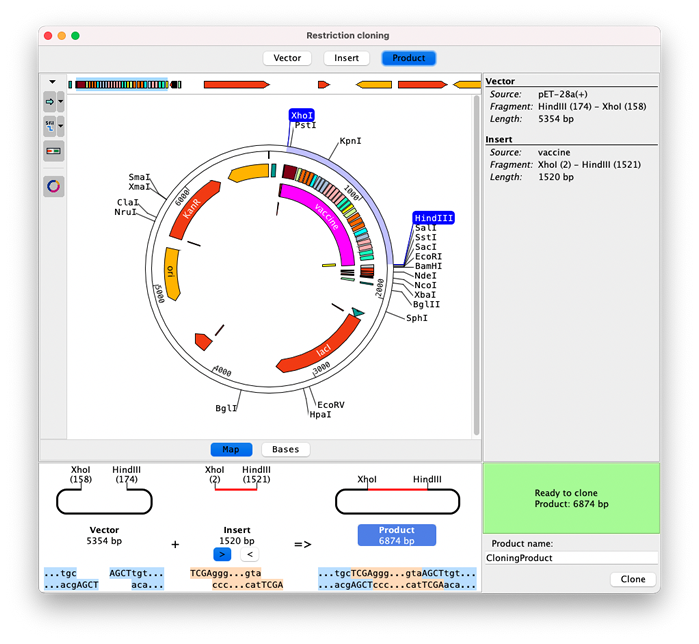Switch to the Vector tab
699x644 pixels.
point(287,58)
